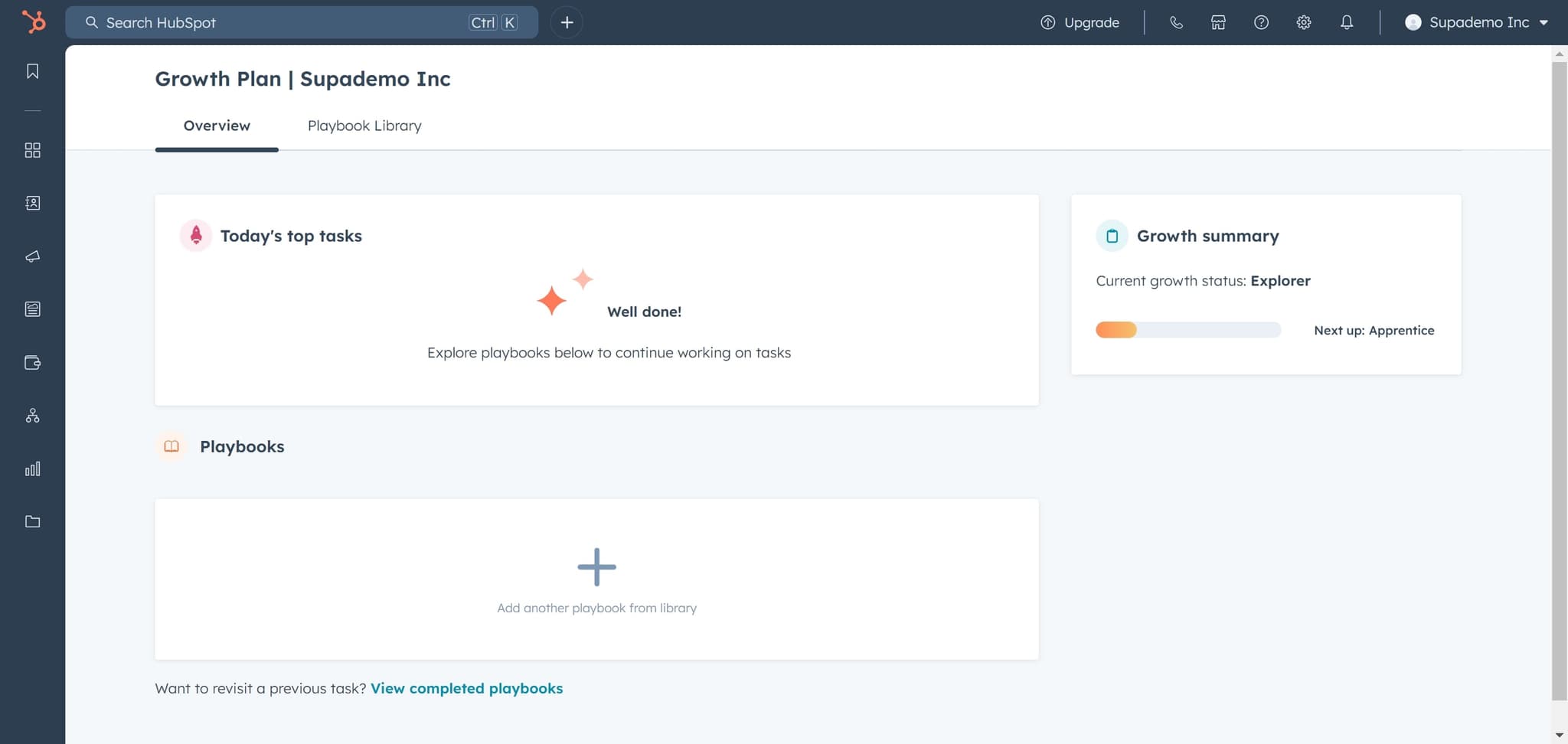
Task: Open the Workspaces grid icon
Action: 32,150
